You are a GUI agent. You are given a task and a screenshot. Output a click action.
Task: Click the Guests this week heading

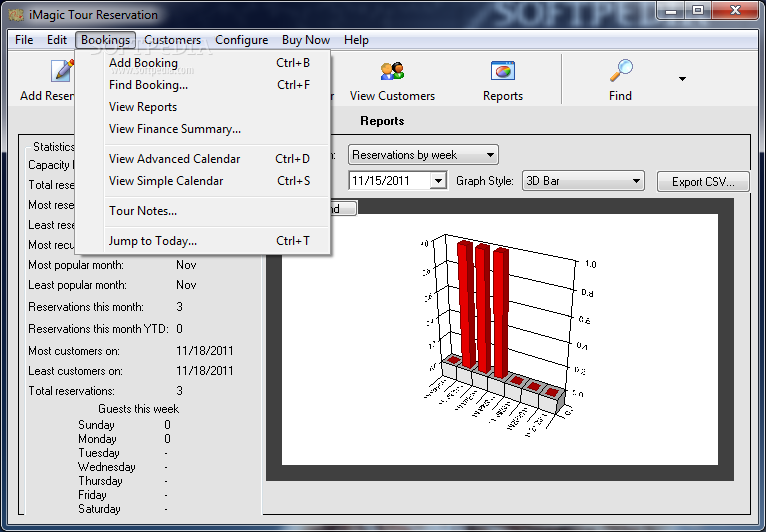138,408
